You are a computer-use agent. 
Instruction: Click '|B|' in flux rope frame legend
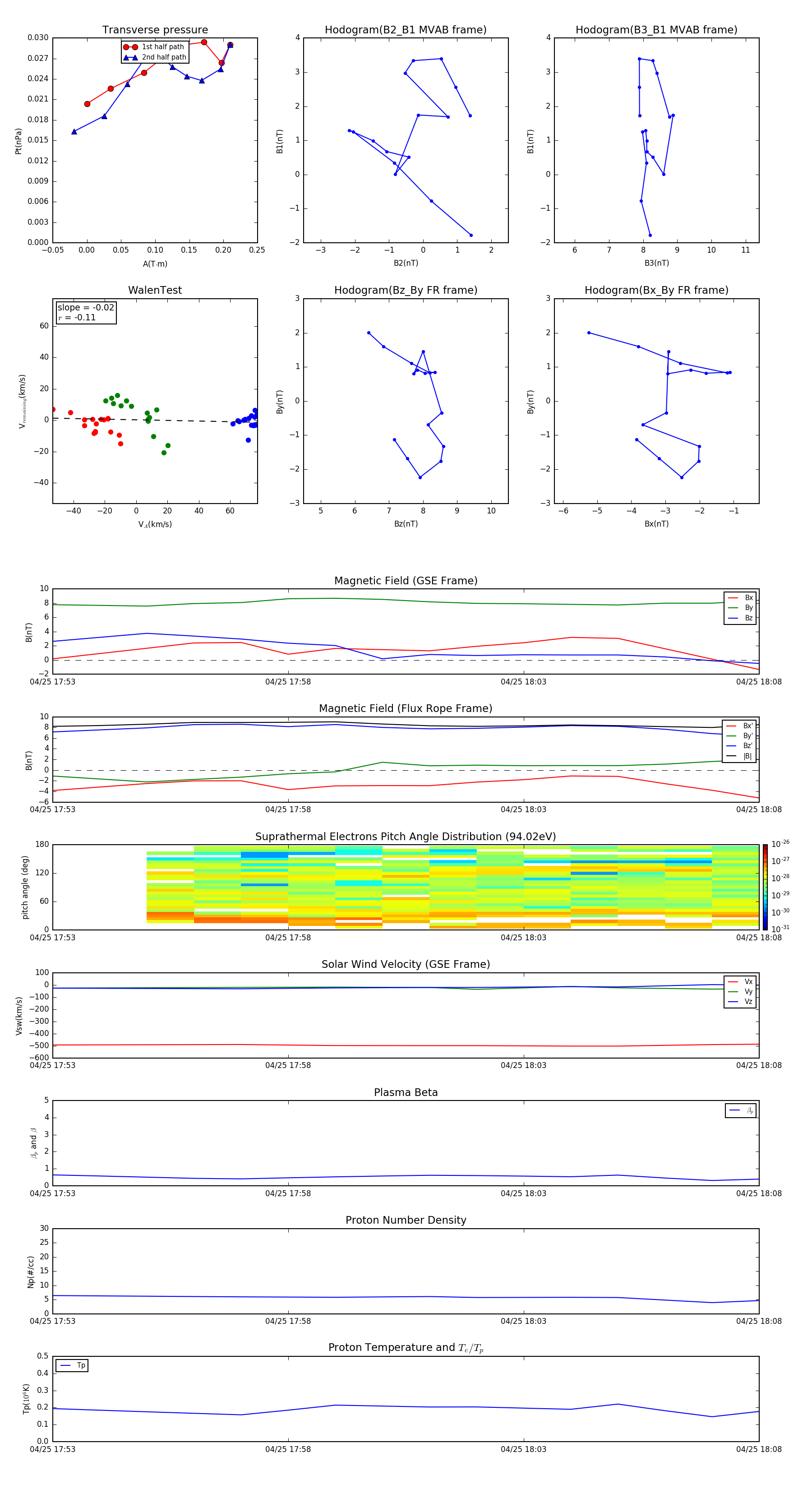pos(740,757)
